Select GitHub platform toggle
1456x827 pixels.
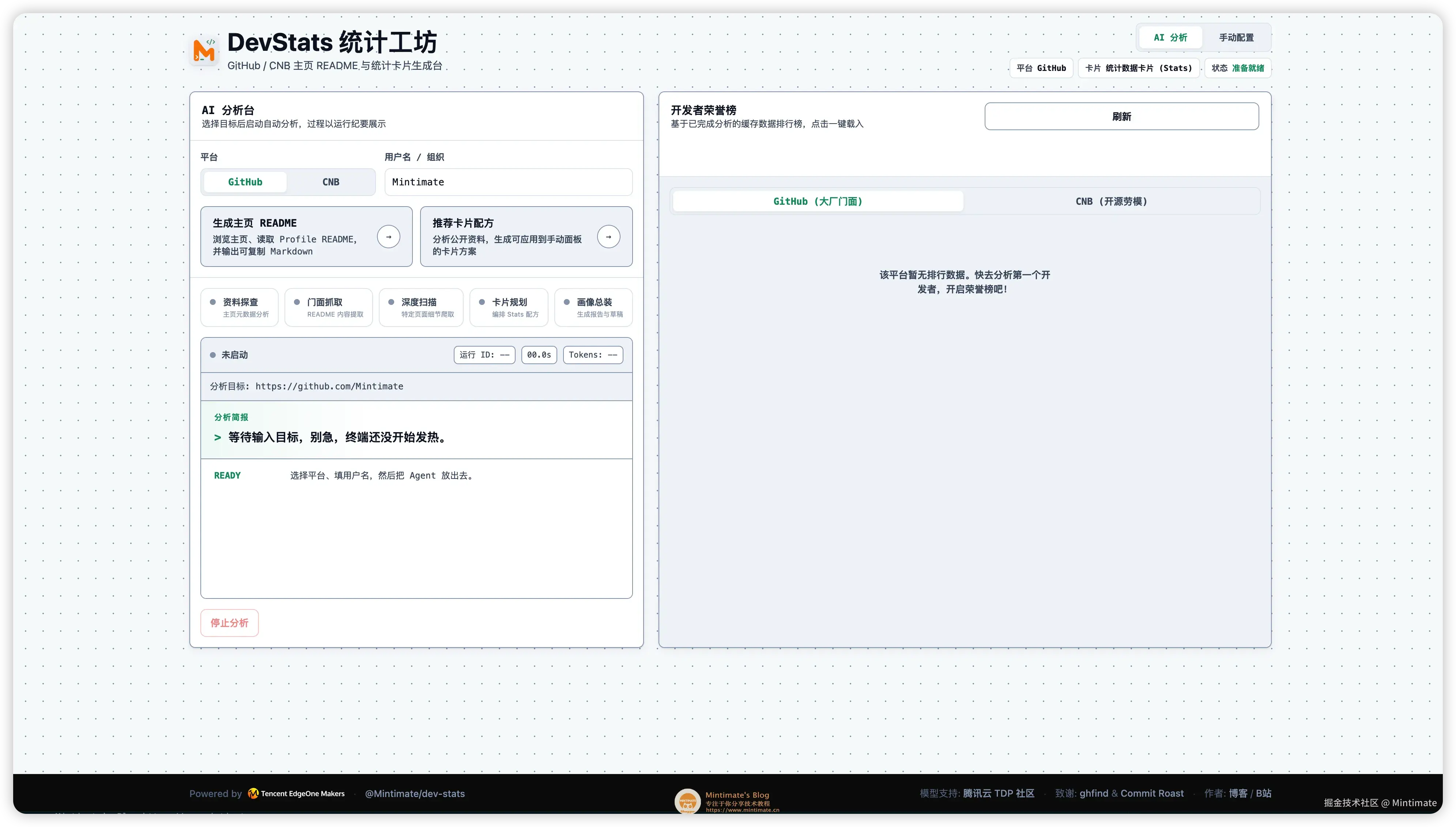[x=245, y=182]
